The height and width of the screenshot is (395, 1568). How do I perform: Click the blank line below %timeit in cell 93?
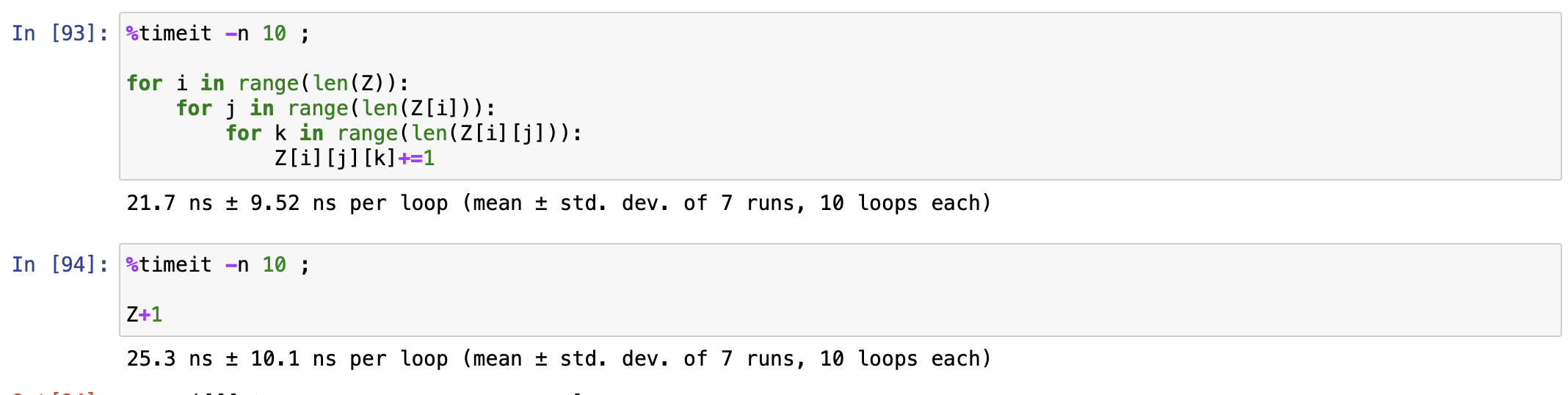[x=840, y=58]
